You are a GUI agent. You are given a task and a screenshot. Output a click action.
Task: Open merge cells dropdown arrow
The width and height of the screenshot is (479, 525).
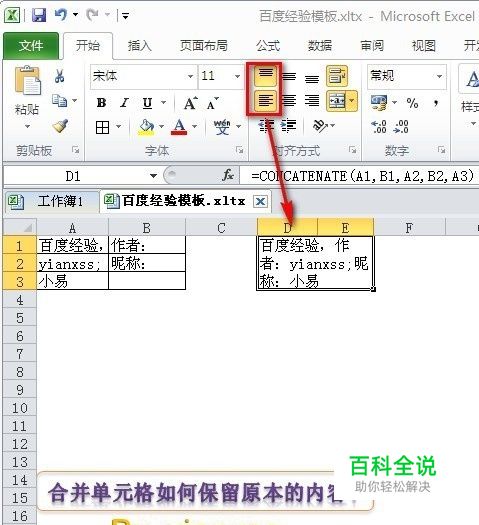(351, 100)
